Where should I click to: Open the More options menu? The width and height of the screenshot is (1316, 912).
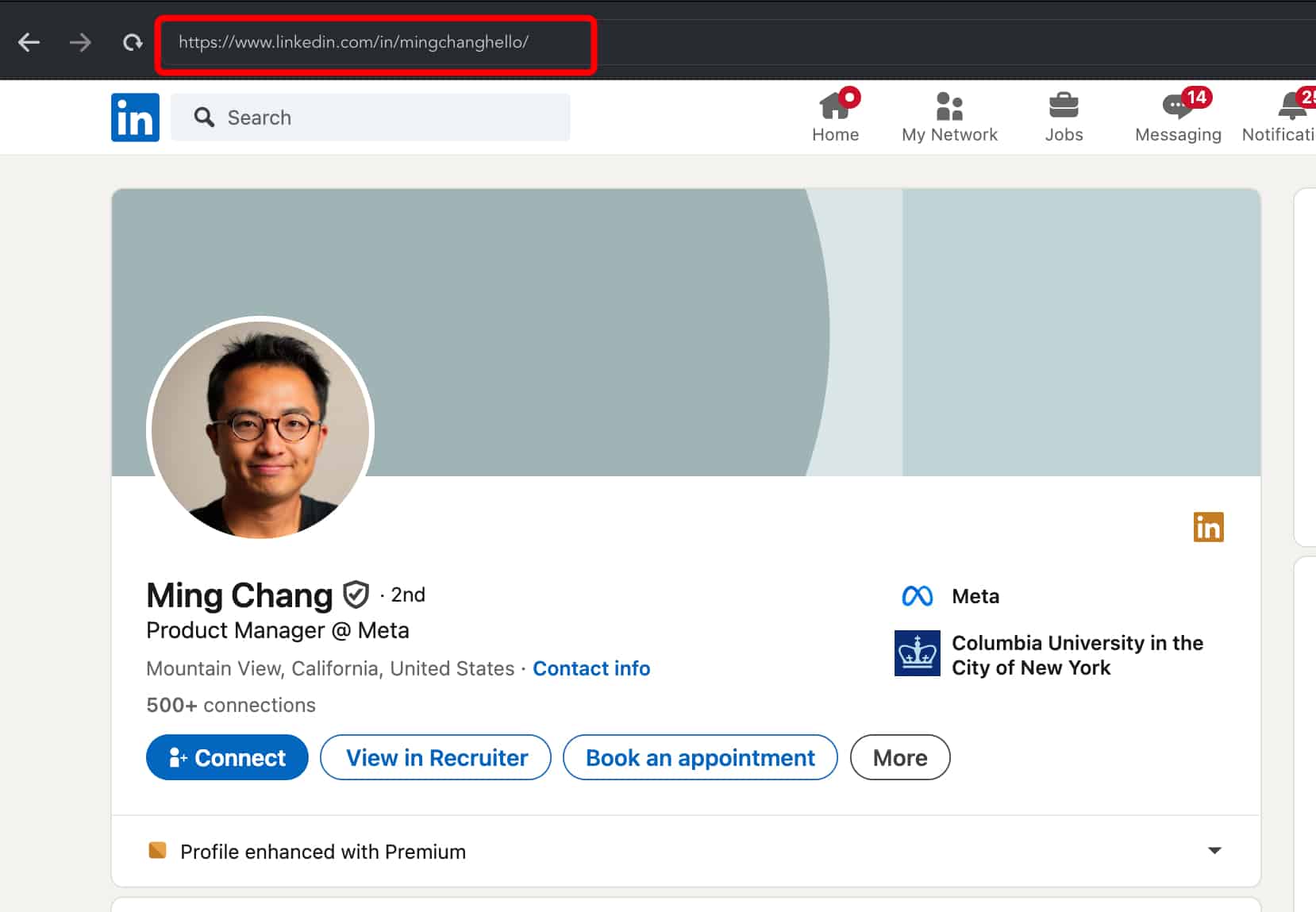coord(899,757)
